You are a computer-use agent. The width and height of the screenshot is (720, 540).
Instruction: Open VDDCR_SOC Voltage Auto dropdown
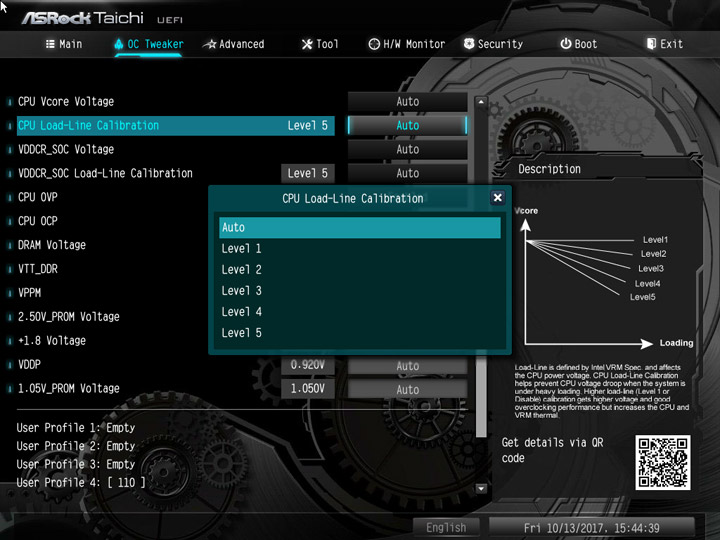[407, 149]
